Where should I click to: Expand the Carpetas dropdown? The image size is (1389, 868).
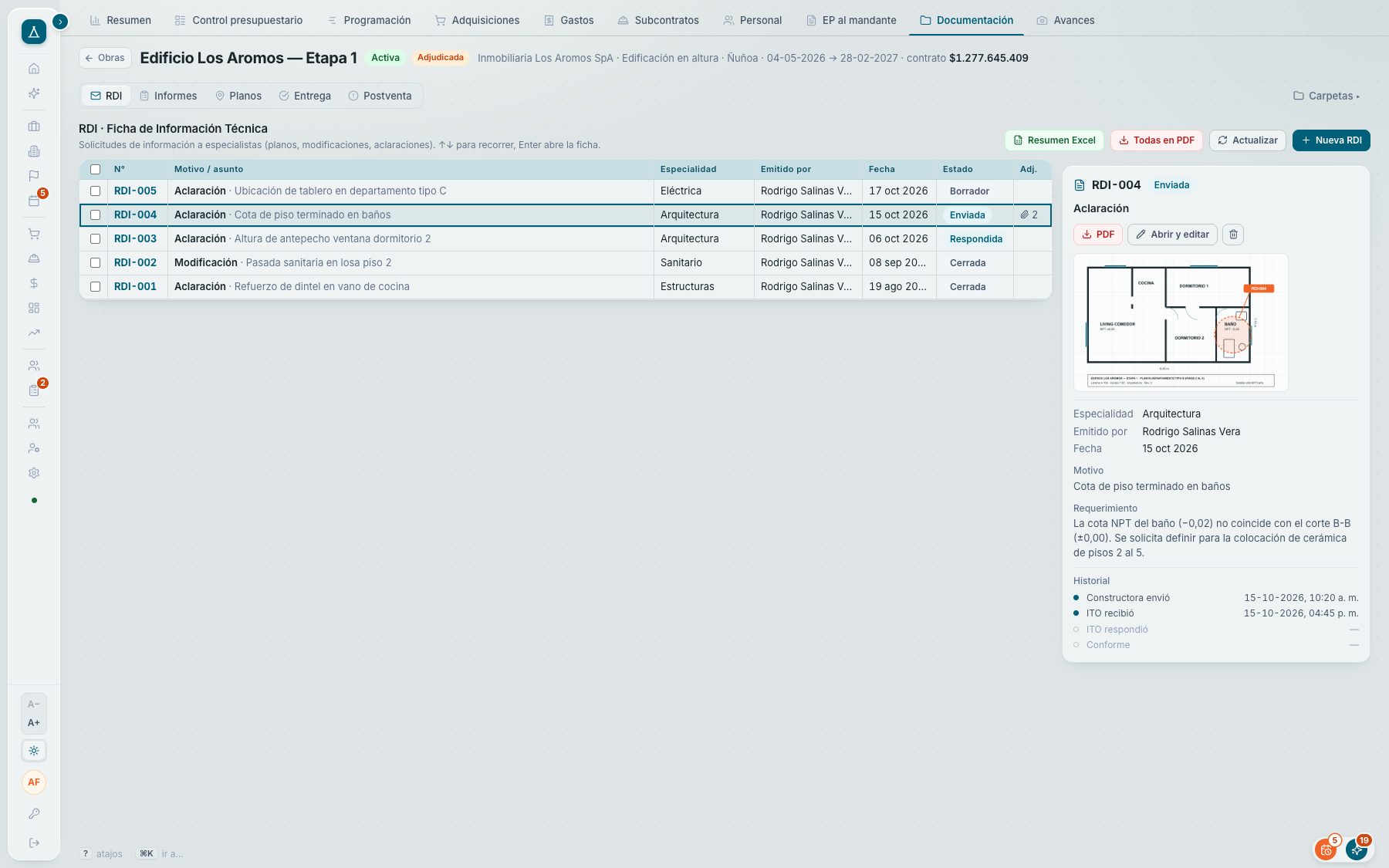click(x=1326, y=96)
